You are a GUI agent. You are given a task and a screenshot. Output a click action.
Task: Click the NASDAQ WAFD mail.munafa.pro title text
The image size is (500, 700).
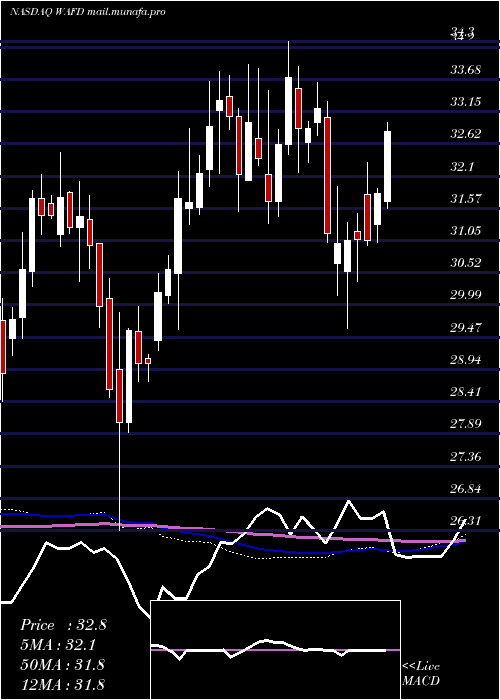pos(88,12)
